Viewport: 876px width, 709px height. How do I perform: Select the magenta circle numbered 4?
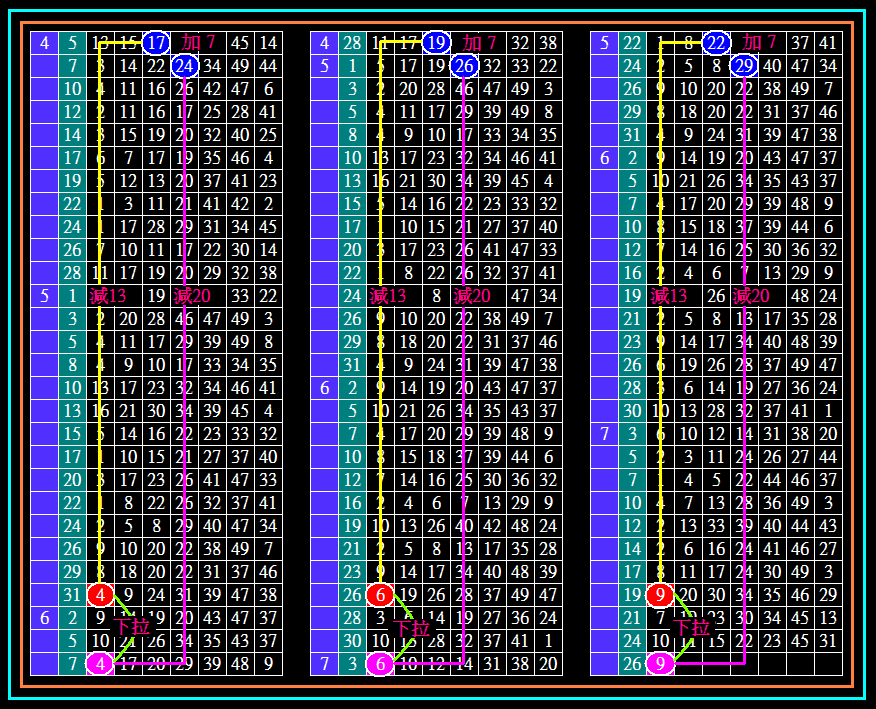pyautogui.click(x=100, y=663)
